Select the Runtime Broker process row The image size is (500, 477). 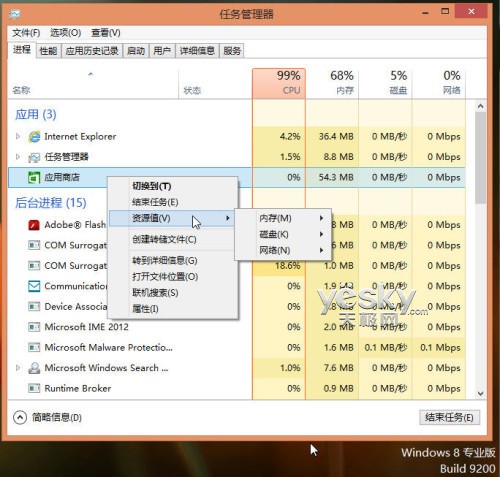click(237, 388)
